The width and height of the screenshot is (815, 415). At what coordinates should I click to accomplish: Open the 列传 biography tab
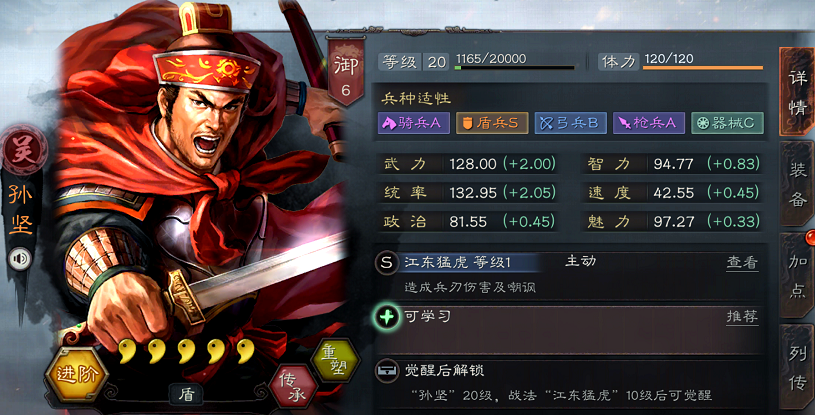tap(797, 368)
